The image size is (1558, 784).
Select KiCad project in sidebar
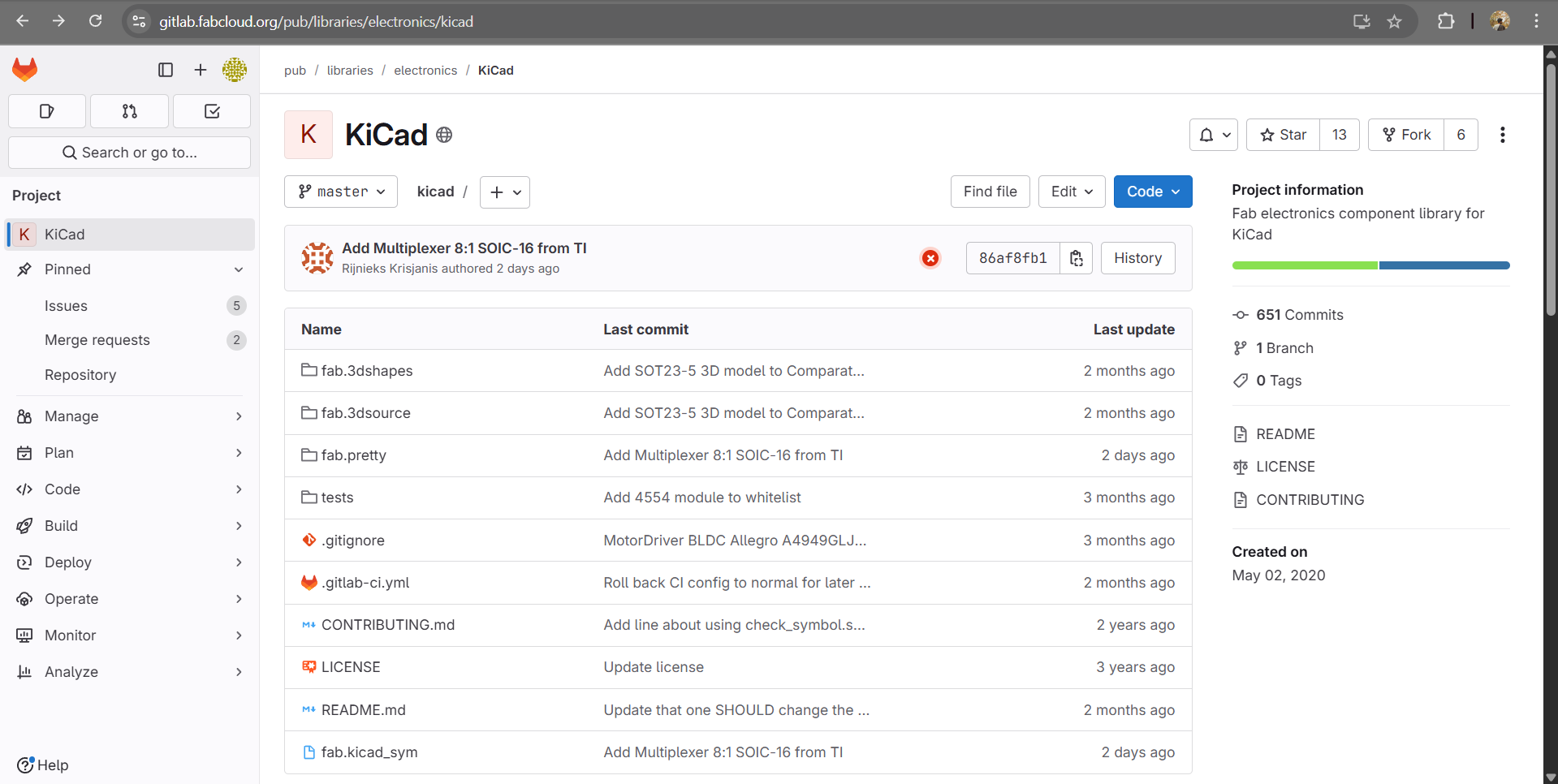(x=130, y=235)
